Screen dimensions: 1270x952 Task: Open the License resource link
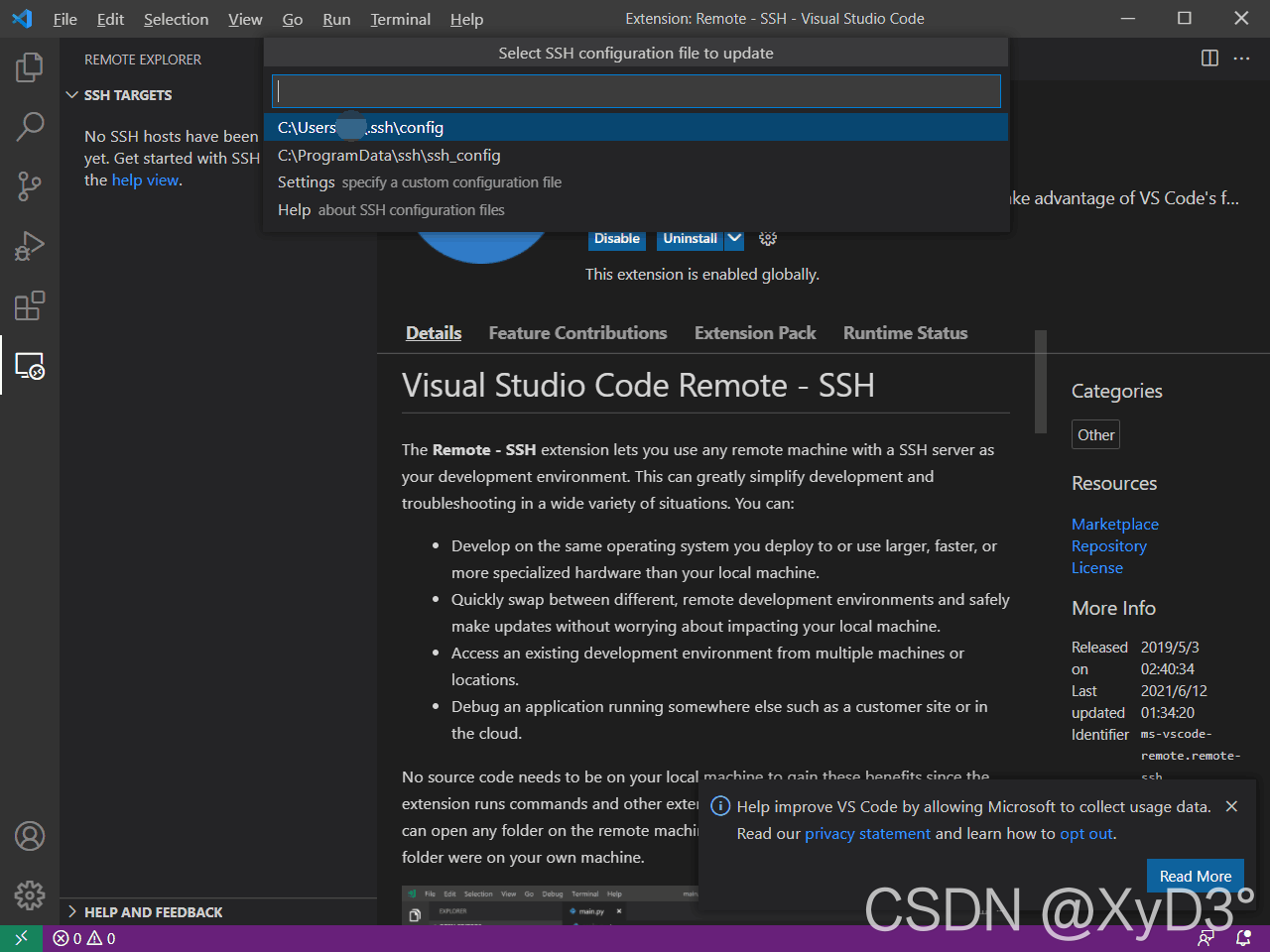pos(1097,567)
